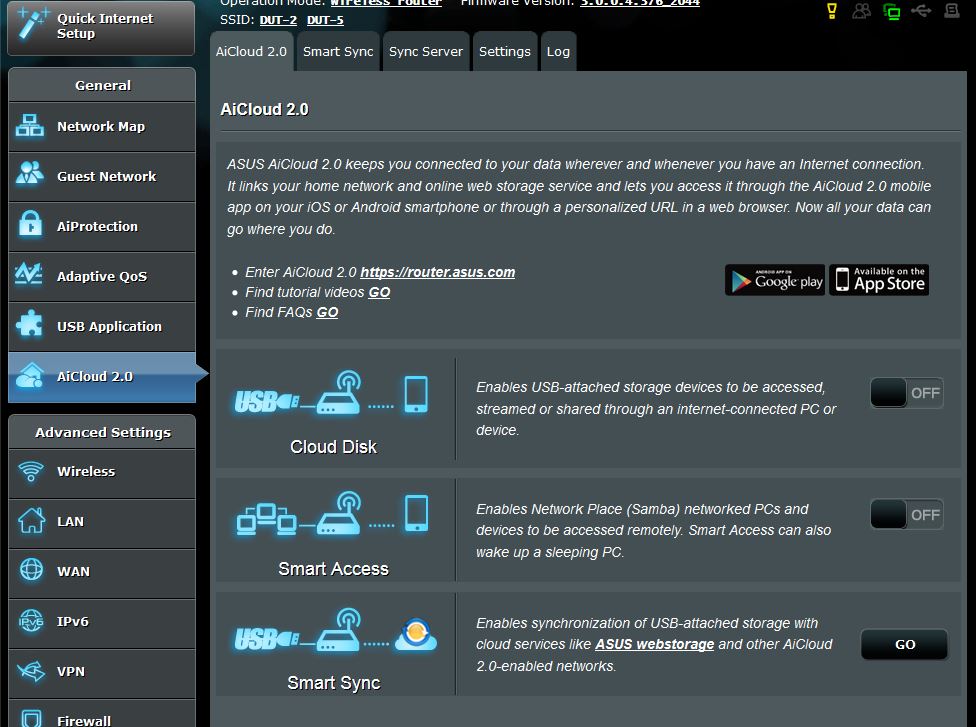
Task: Select AiCloud 2.0 in sidebar menu
Action: (102, 377)
